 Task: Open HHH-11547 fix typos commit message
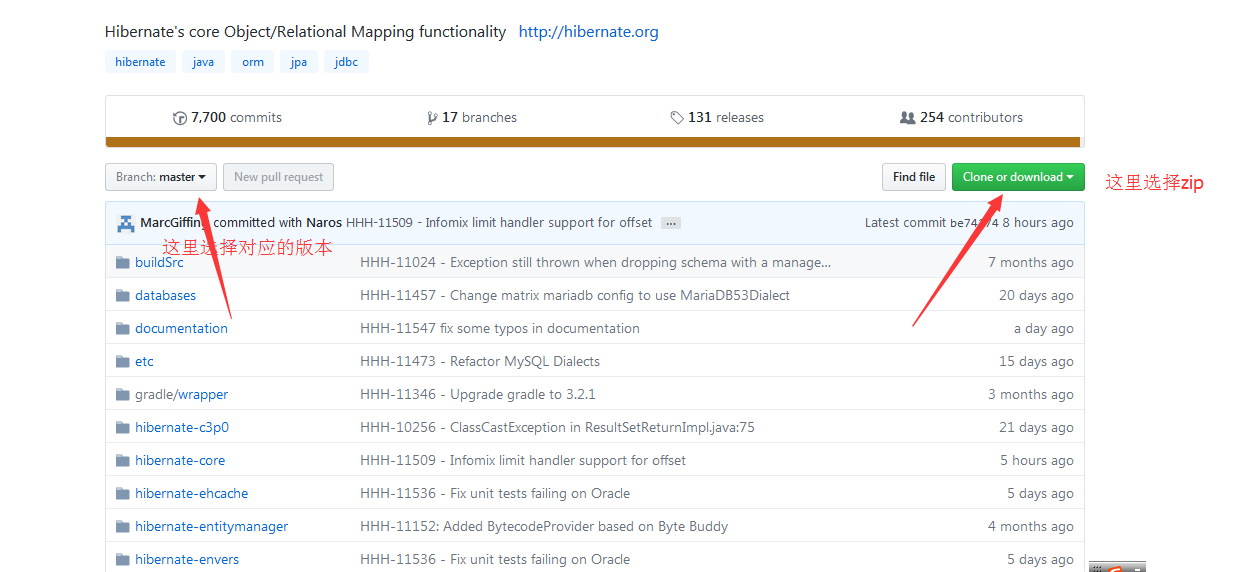pos(500,329)
